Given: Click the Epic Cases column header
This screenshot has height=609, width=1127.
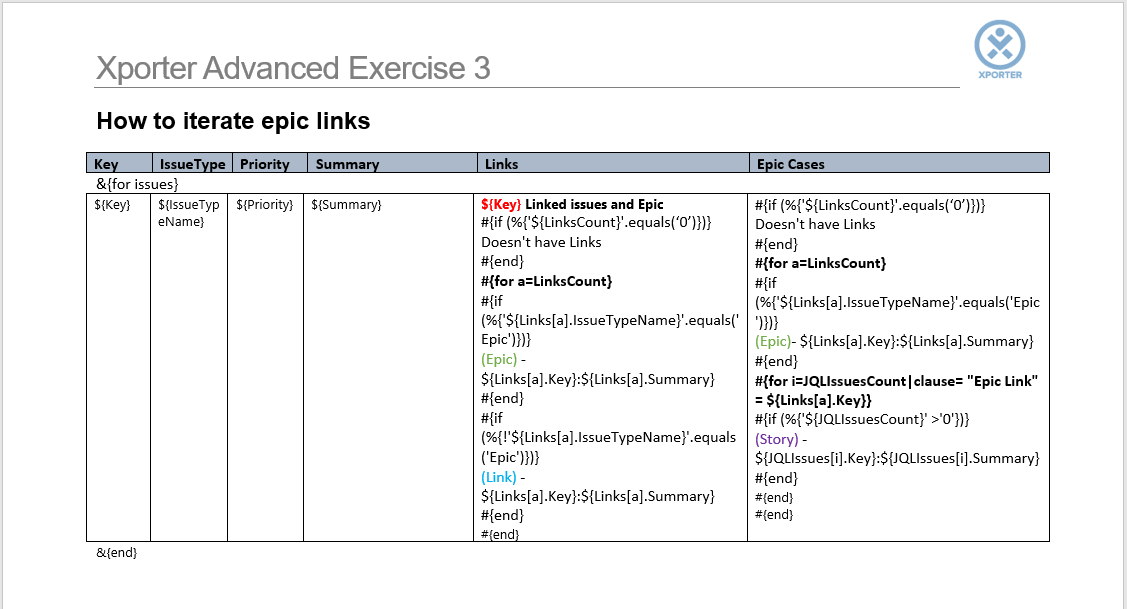Looking at the screenshot, I should tap(790, 164).
